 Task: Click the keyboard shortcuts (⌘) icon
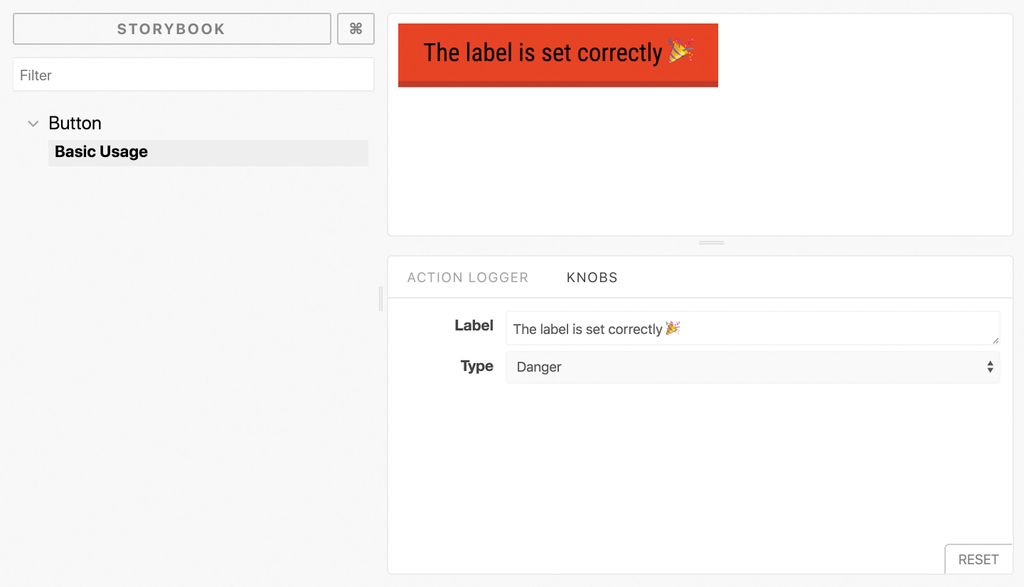point(355,28)
